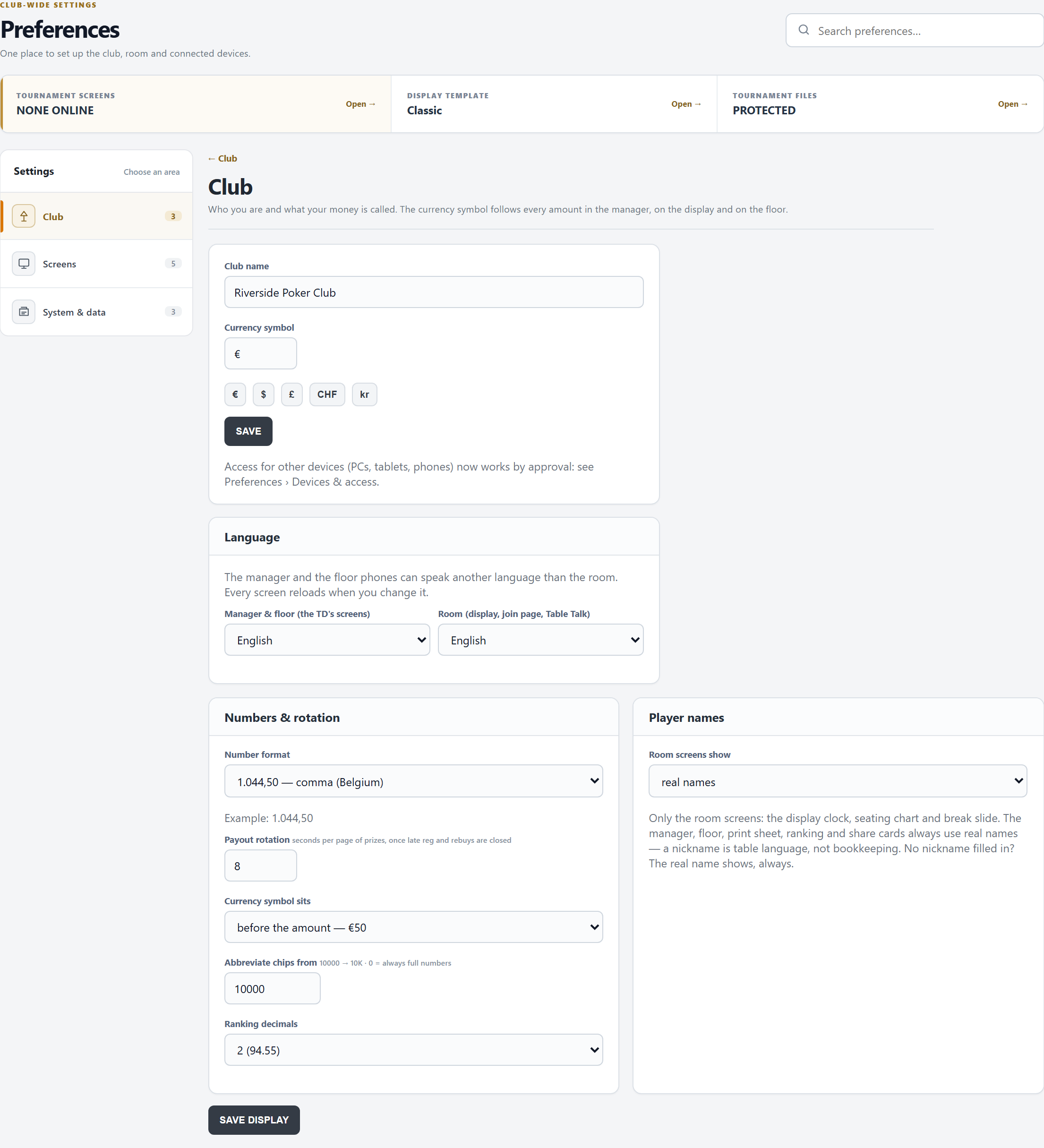Choose the kr currency preset
Screen dimensions: 1044x1148
[365, 394]
